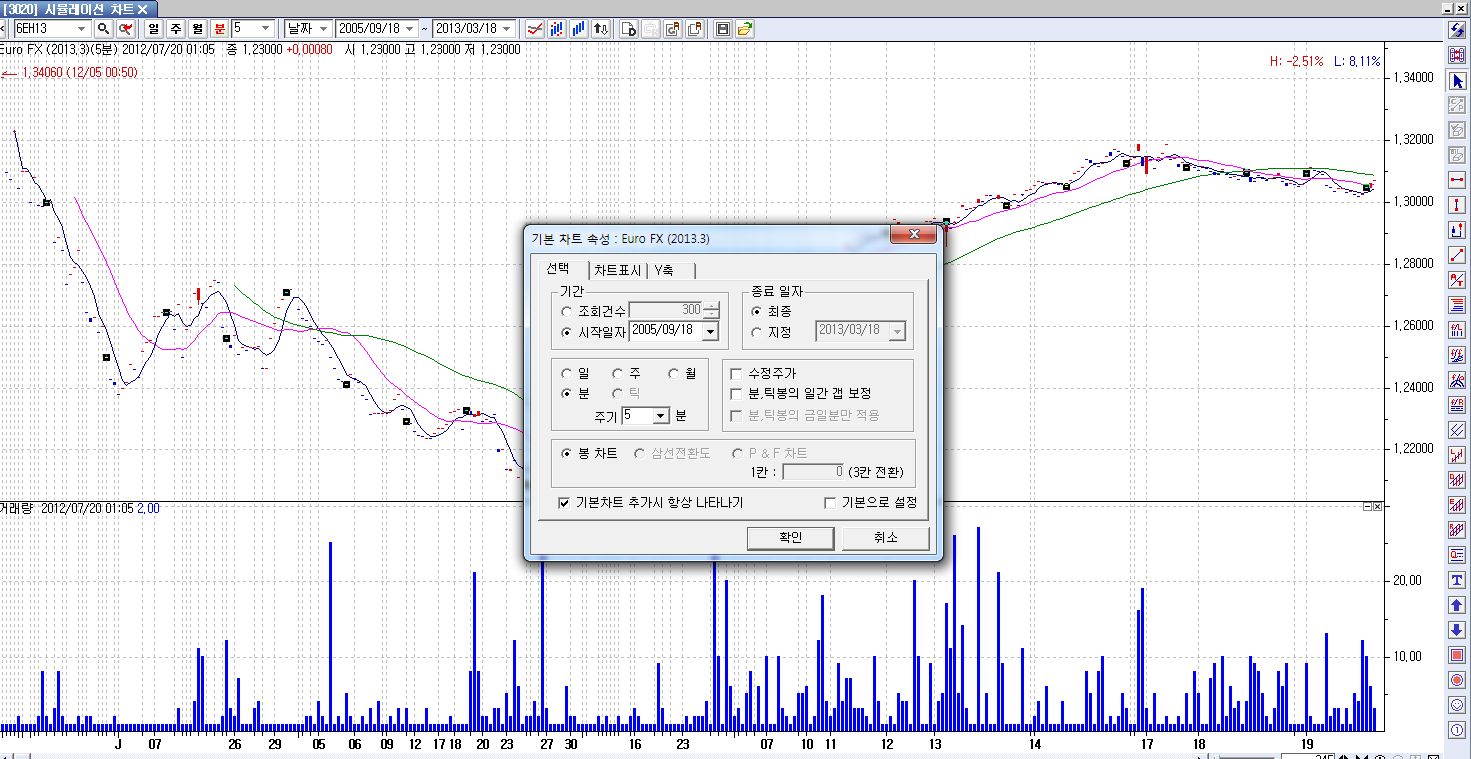Uncheck 기본차트 추가시 항상 나타나기

[564, 503]
